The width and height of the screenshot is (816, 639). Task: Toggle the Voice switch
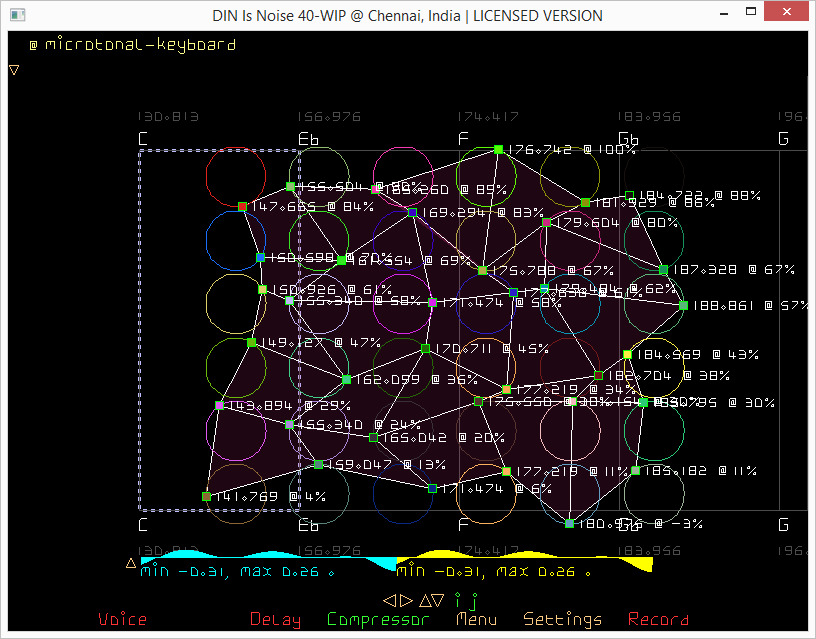(122, 620)
